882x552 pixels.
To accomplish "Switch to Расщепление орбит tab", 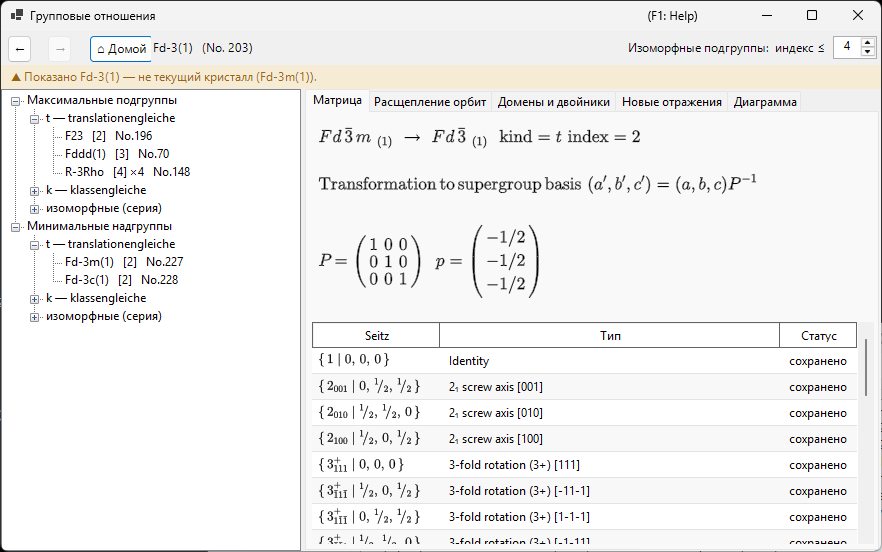I will (430, 102).
